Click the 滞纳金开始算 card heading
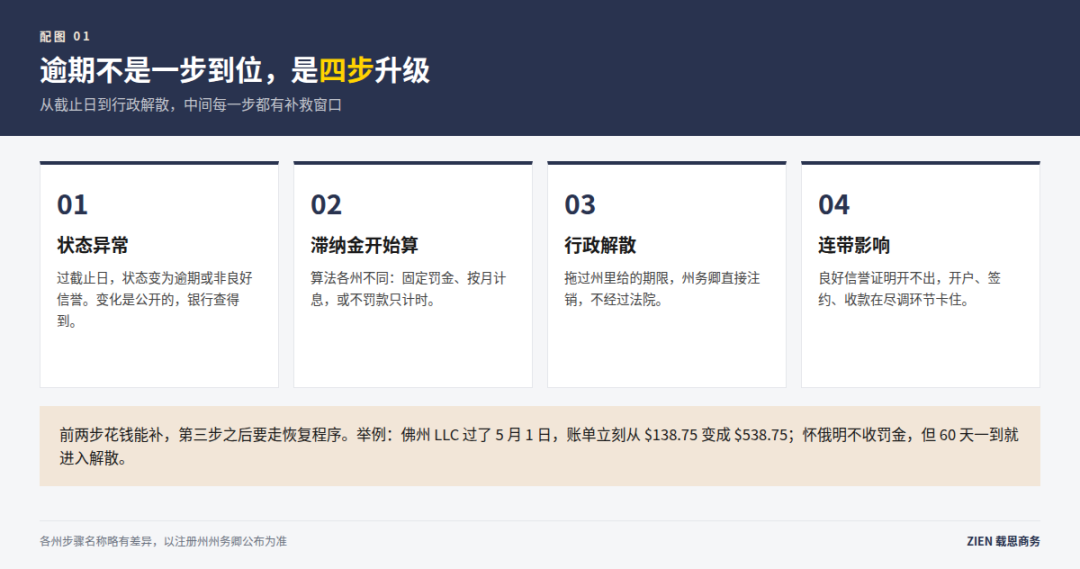Image resolution: width=1080 pixels, height=569 pixels. (x=364, y=245)
